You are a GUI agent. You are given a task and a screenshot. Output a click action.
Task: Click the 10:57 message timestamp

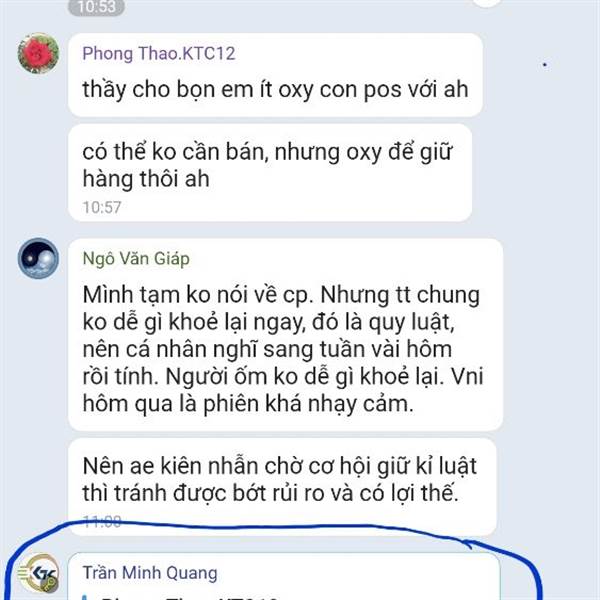coord(102,207)
